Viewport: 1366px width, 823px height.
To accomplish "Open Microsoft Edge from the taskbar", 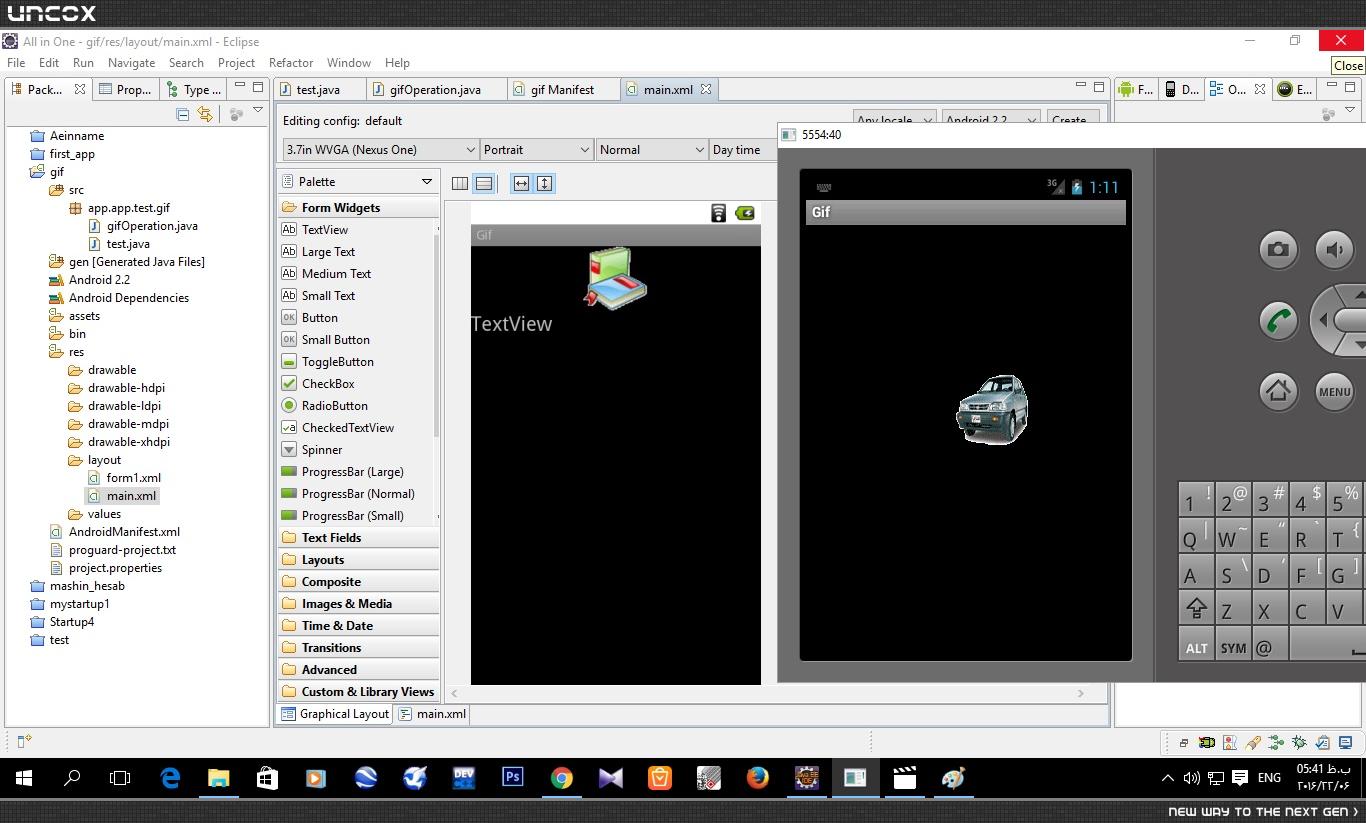I will pyautogui.click(x=169, y=778).
